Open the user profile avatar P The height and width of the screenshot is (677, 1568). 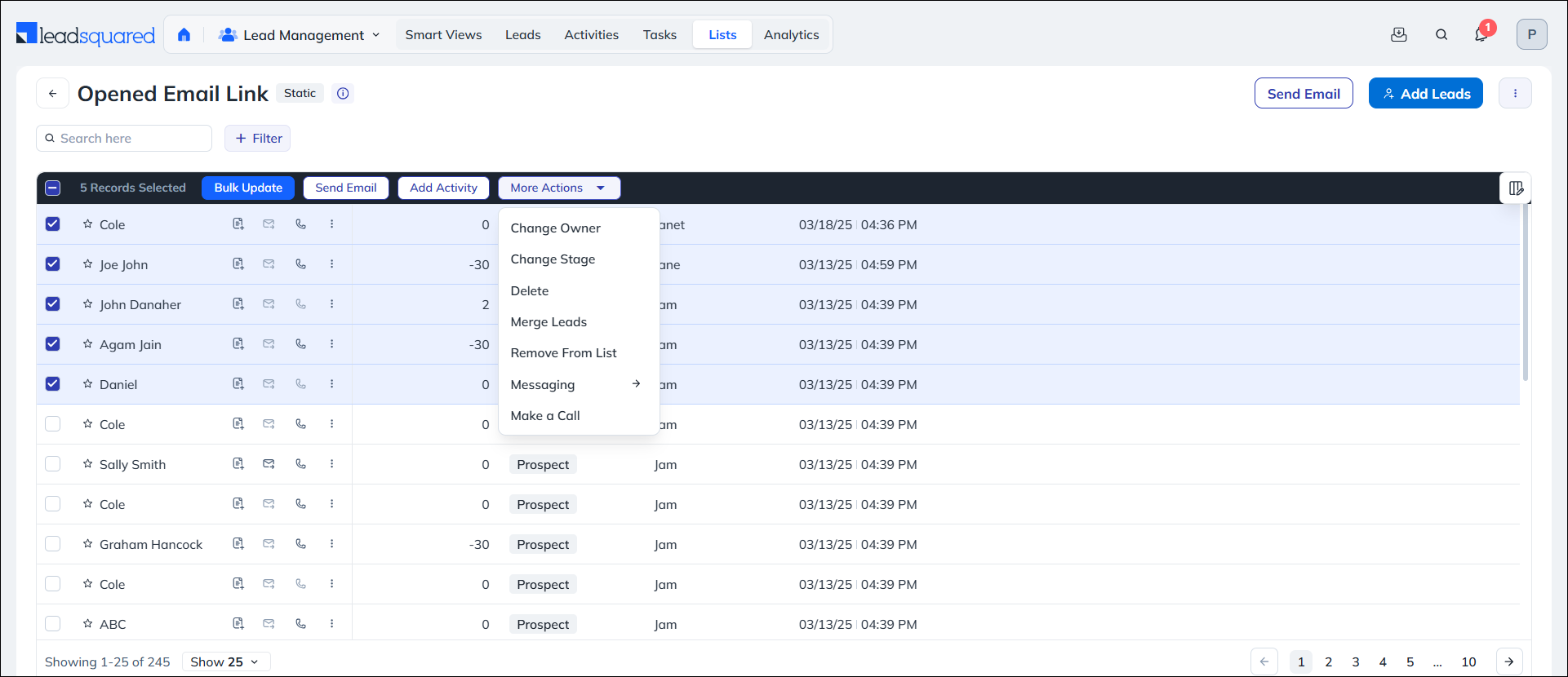[x=1532, y=34]
